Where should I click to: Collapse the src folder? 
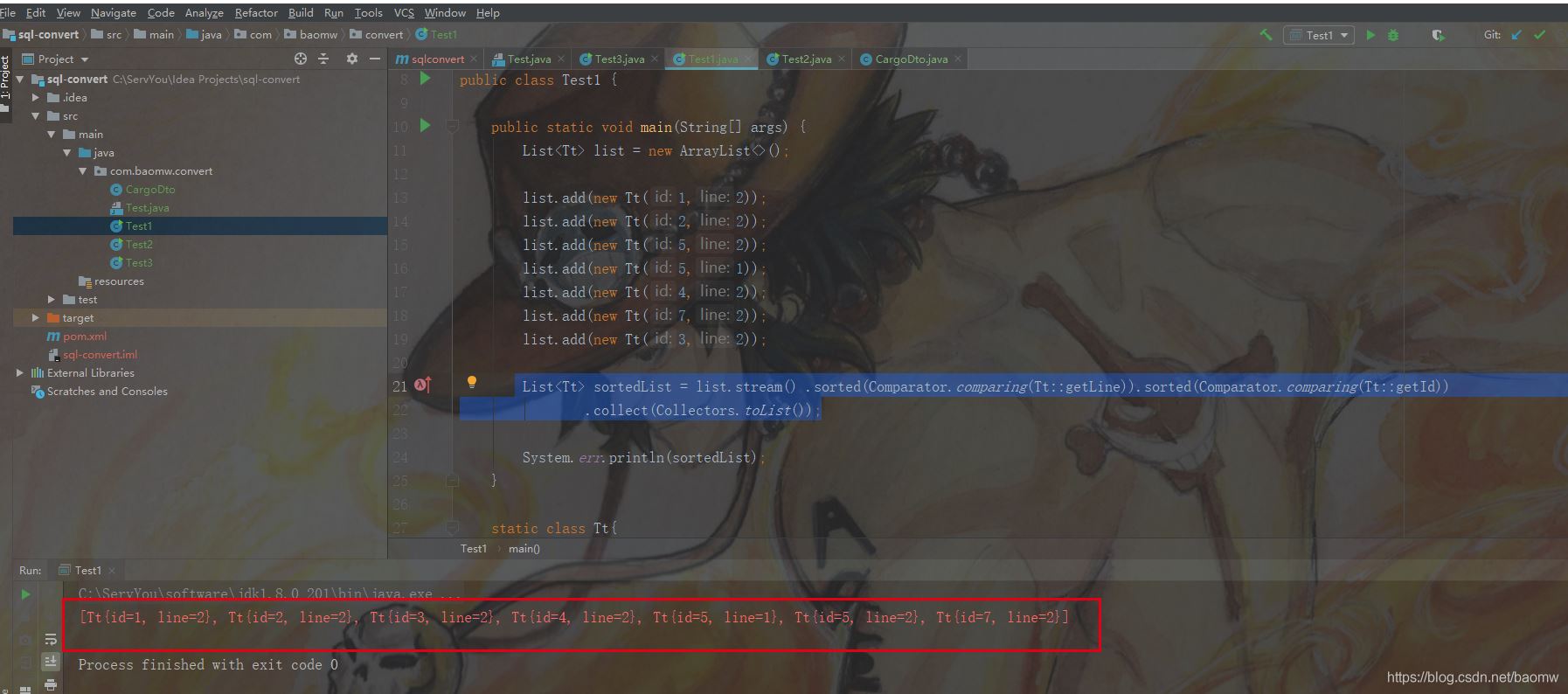click(36, 116)
